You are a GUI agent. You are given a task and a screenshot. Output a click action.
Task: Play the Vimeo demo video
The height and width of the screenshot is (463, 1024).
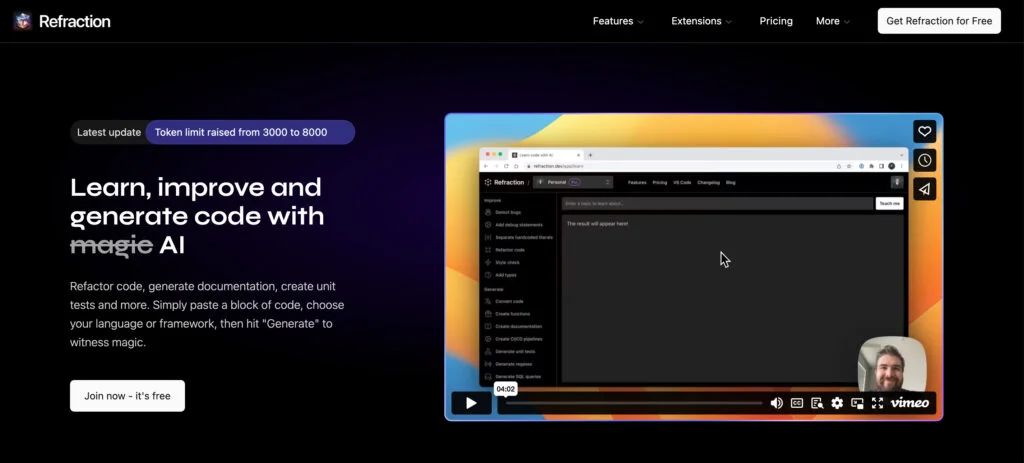(x=472, y=403)
